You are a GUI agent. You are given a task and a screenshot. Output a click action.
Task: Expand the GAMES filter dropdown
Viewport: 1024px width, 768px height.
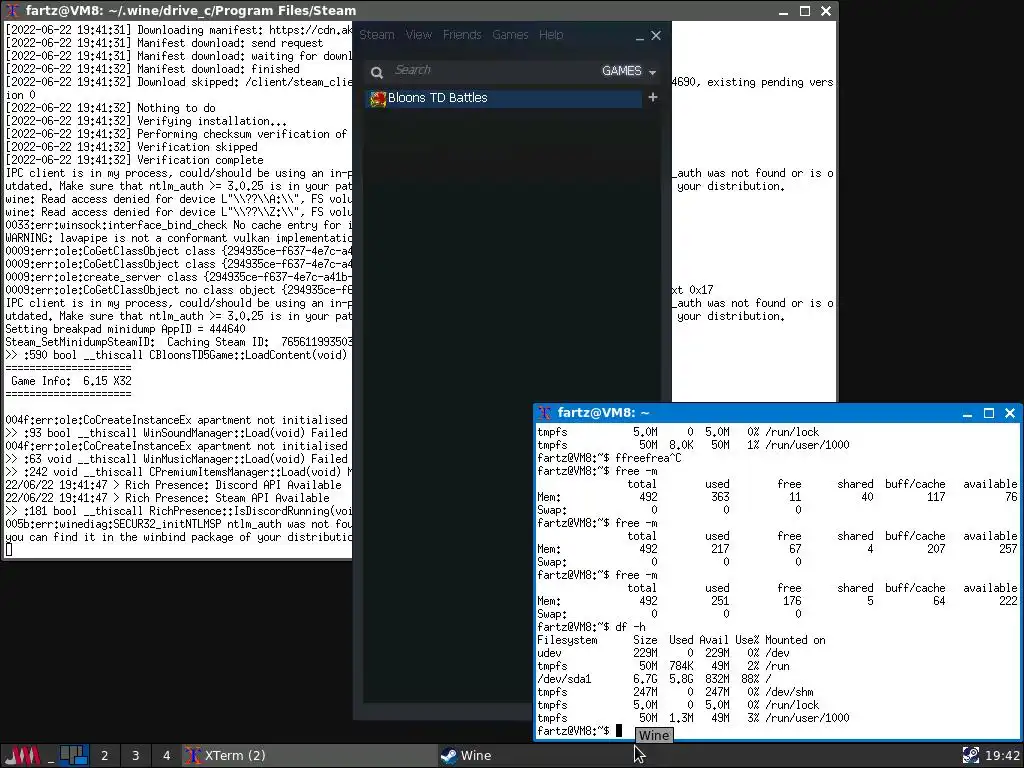[628, 71]
